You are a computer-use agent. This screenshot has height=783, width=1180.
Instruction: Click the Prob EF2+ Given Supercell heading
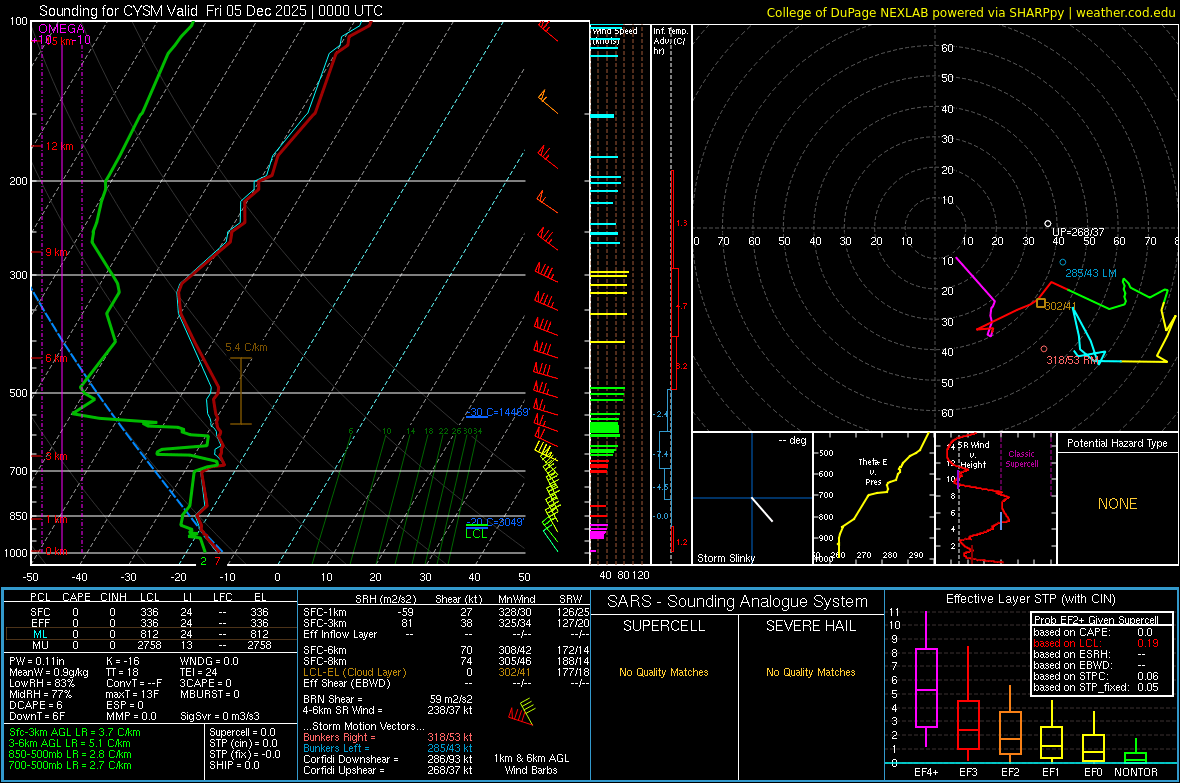pos(1096,620)
